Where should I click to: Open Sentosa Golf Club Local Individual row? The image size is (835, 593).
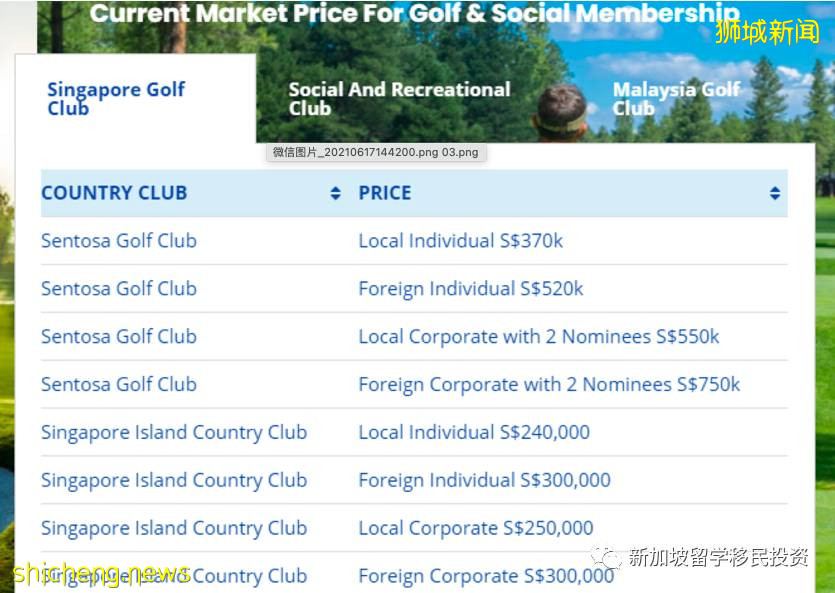[119, 241]
